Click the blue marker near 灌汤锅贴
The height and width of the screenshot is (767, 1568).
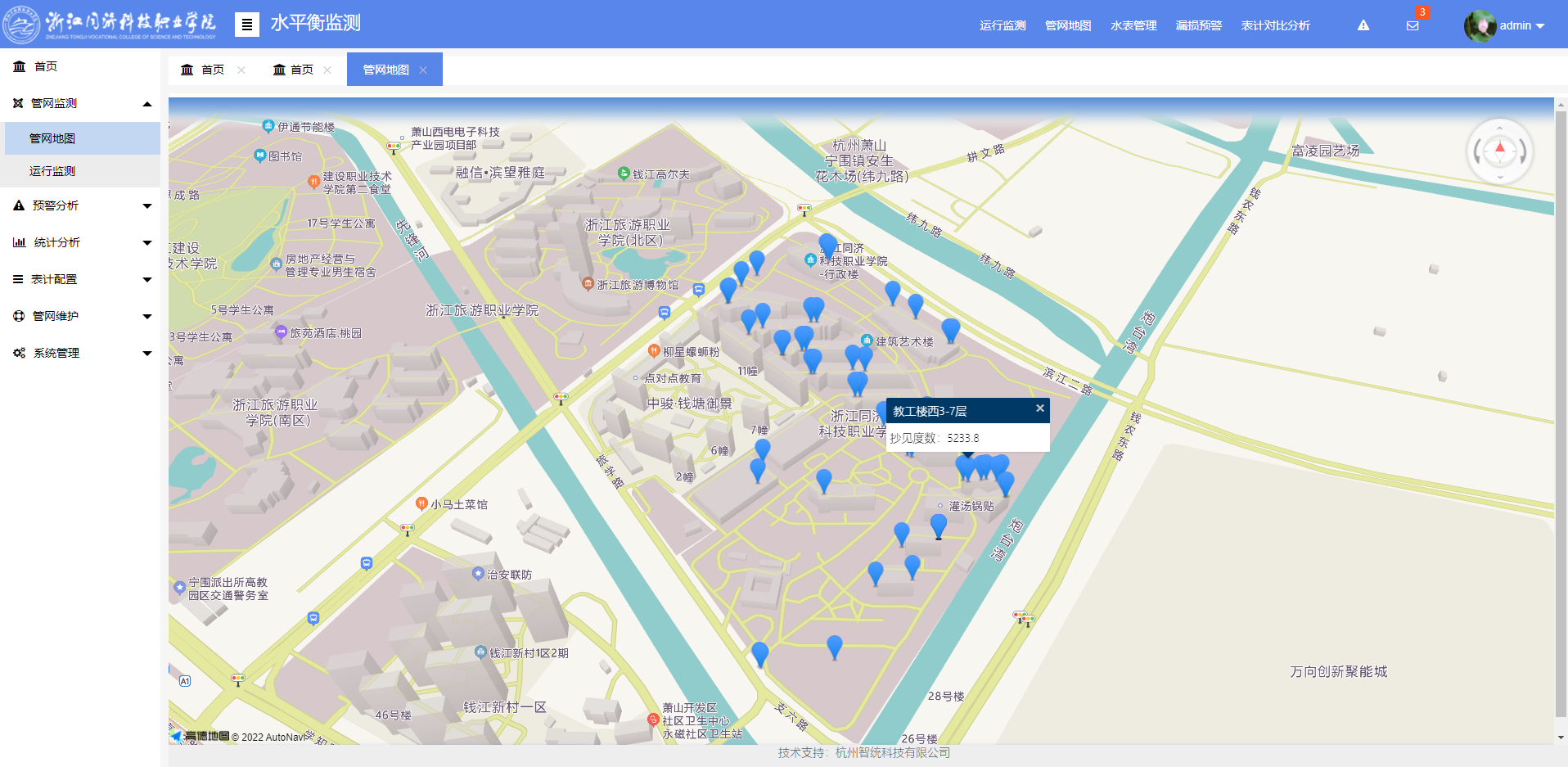(x=938, y=525)
